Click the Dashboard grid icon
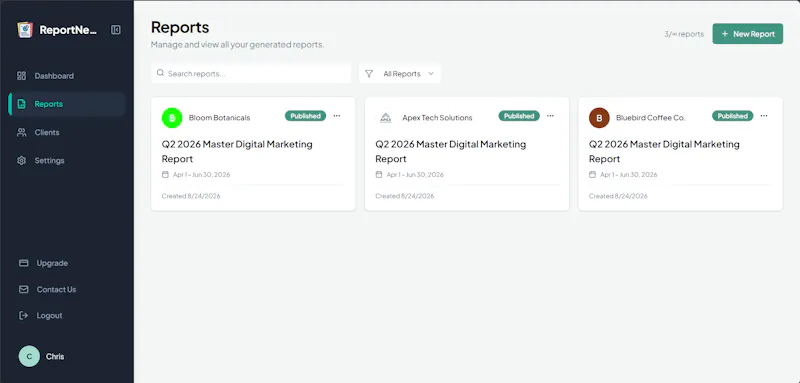800x383 pixels. 21,76
